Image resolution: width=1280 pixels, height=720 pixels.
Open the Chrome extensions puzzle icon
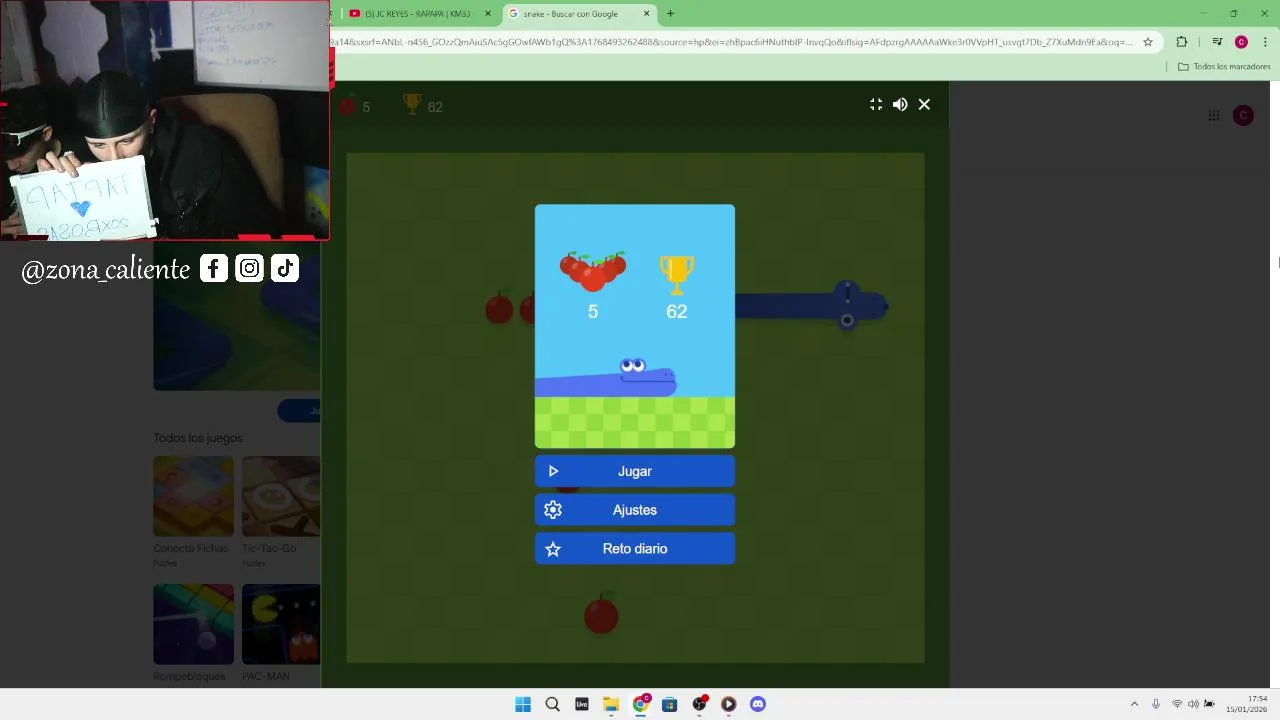[x=1182, y=42]
